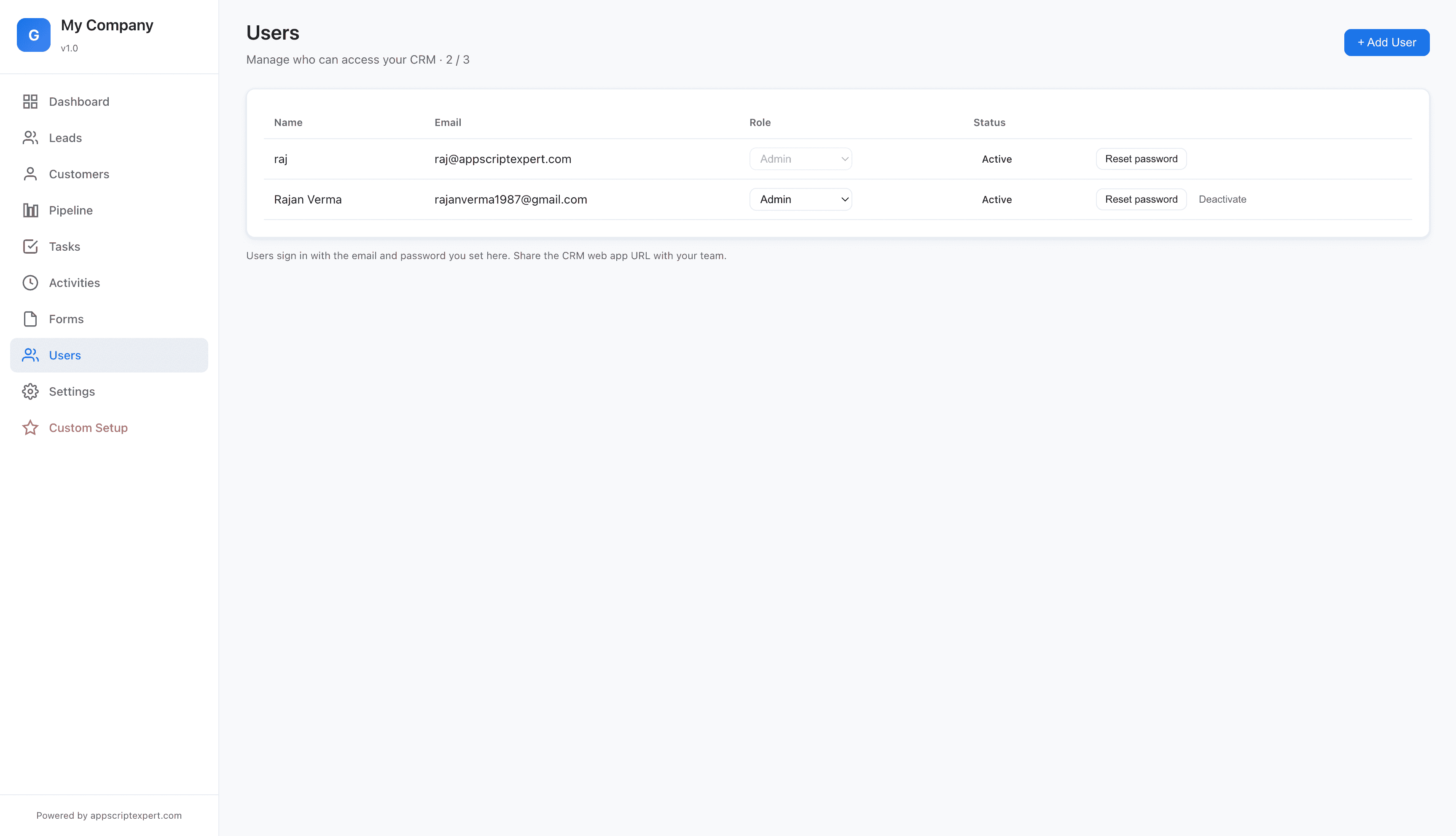Click the Email column header

448,122
